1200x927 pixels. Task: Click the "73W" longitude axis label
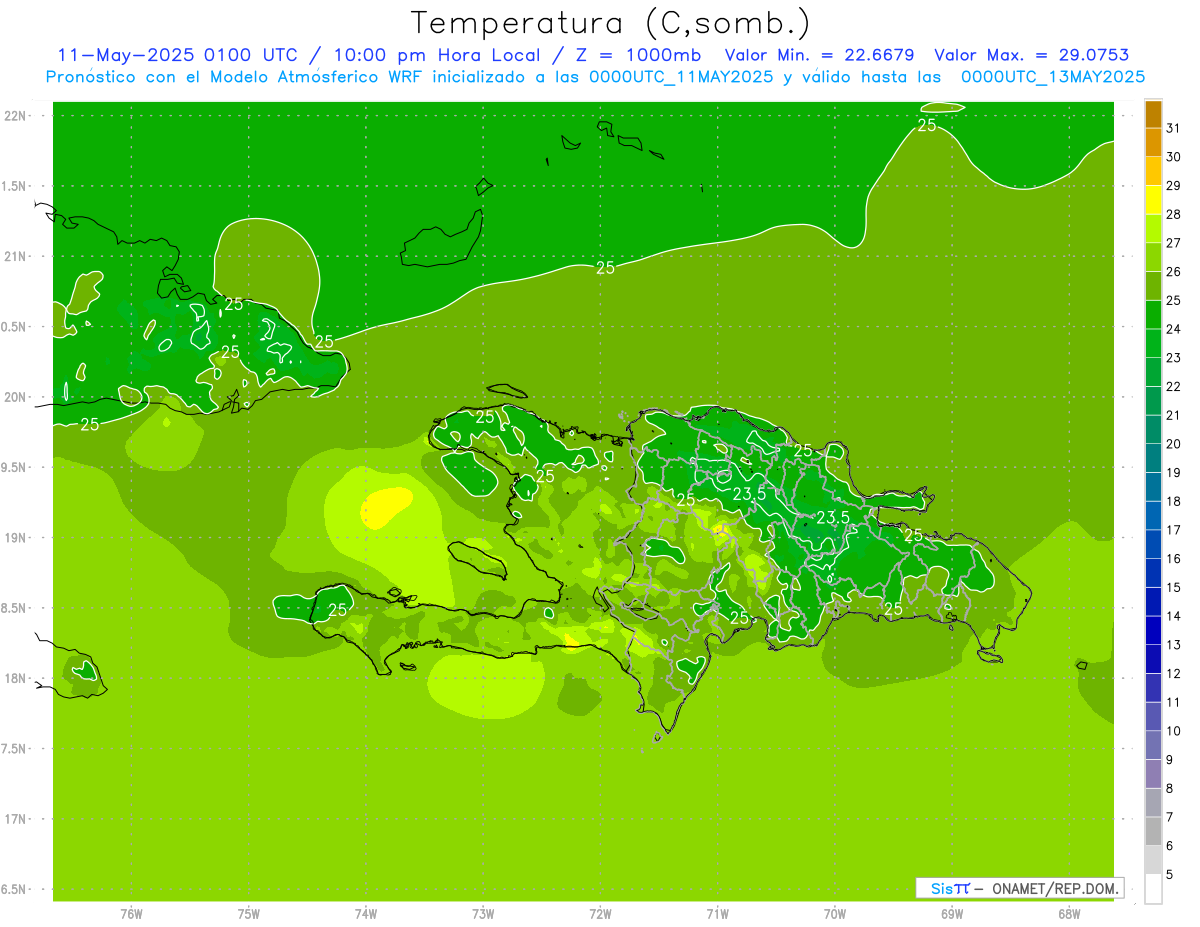point(483,914)
